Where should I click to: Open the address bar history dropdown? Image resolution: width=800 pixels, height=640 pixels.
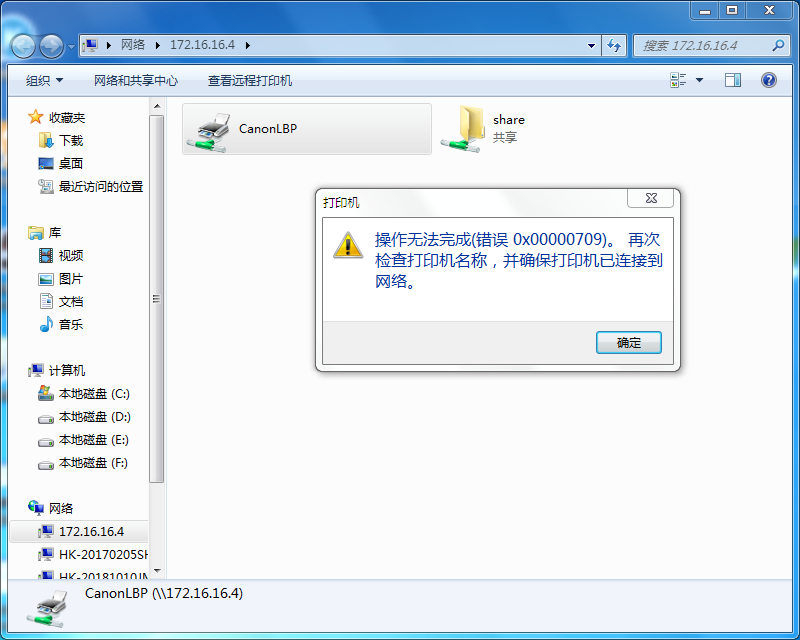pyautogui.click(x=591, y=45)
